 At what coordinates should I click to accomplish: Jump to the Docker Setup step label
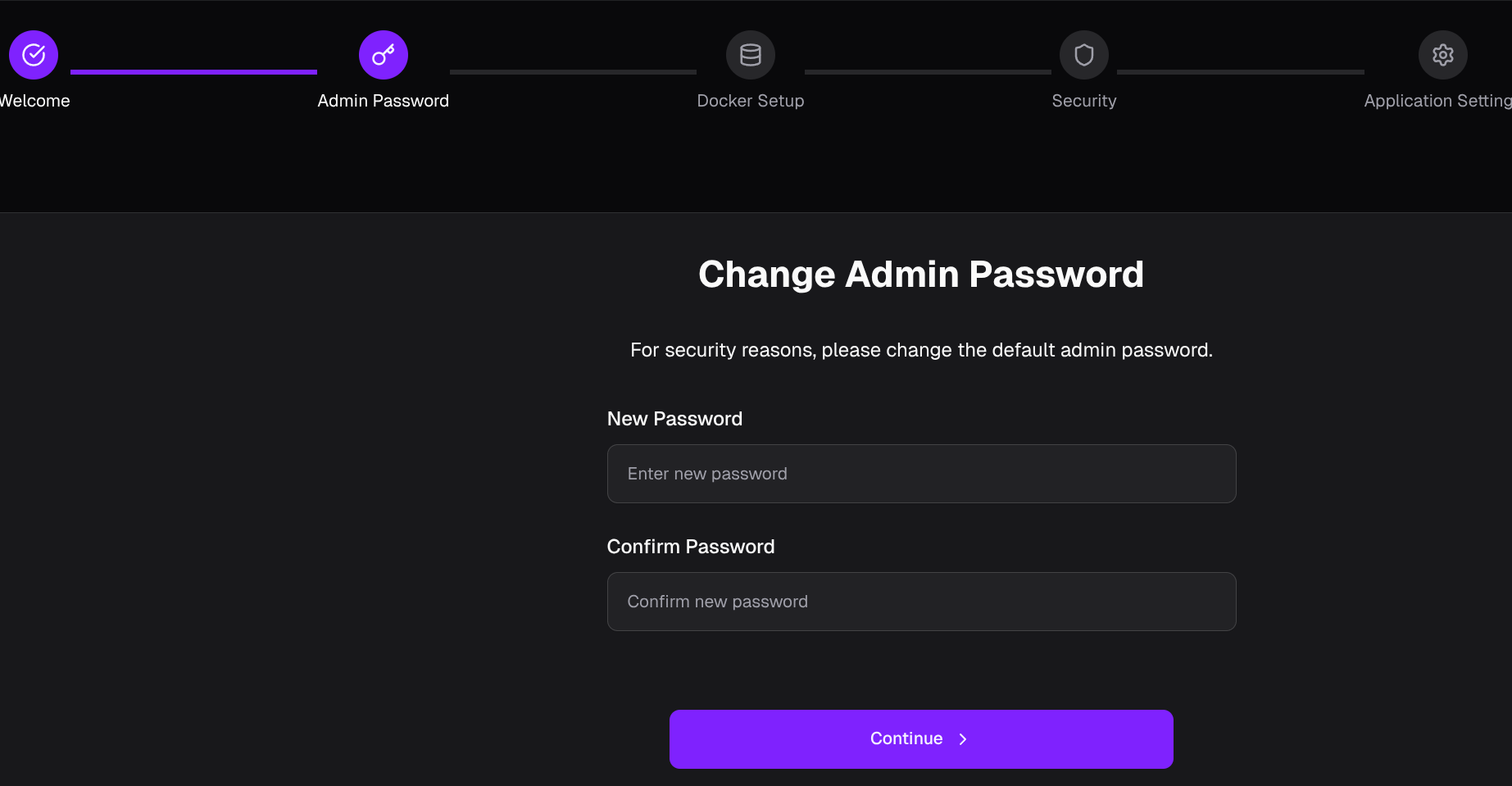point(750,101)
